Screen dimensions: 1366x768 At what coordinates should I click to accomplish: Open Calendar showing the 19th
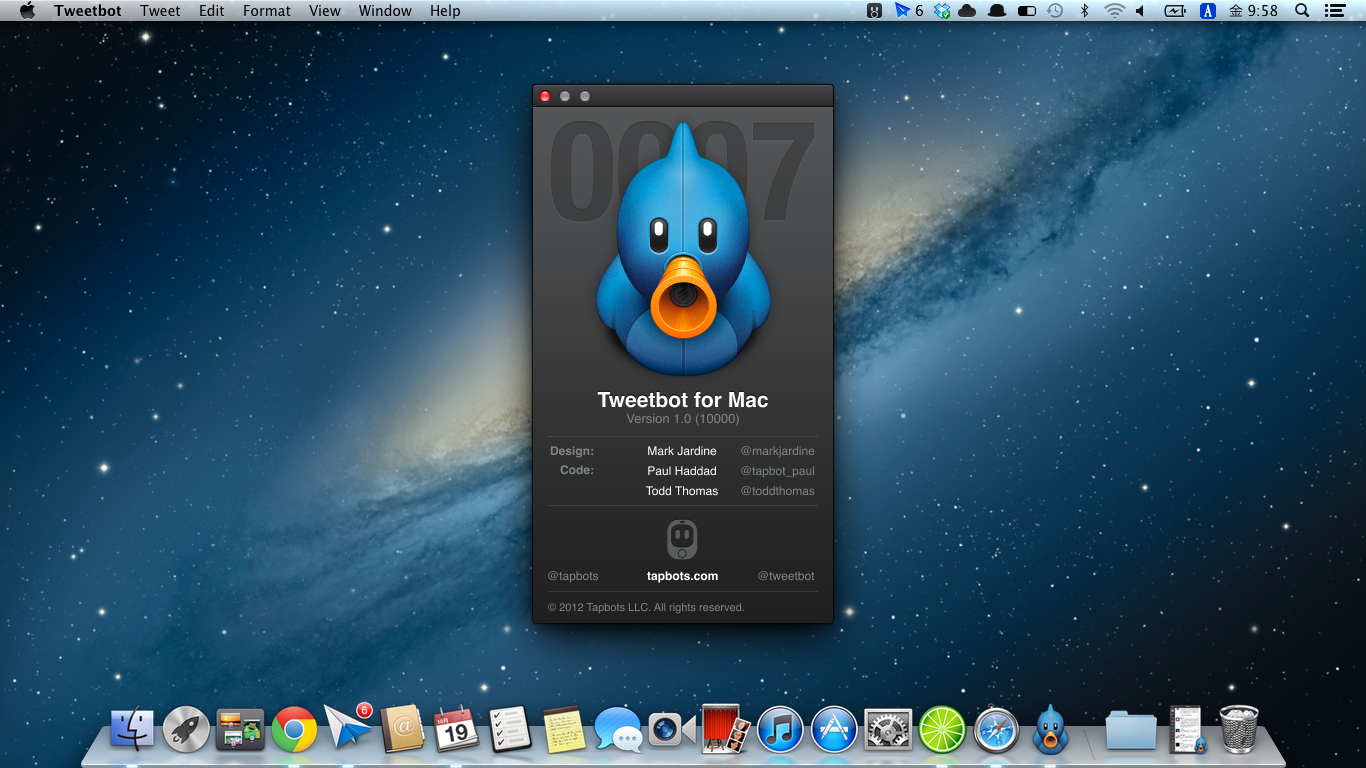click(456, 729)
